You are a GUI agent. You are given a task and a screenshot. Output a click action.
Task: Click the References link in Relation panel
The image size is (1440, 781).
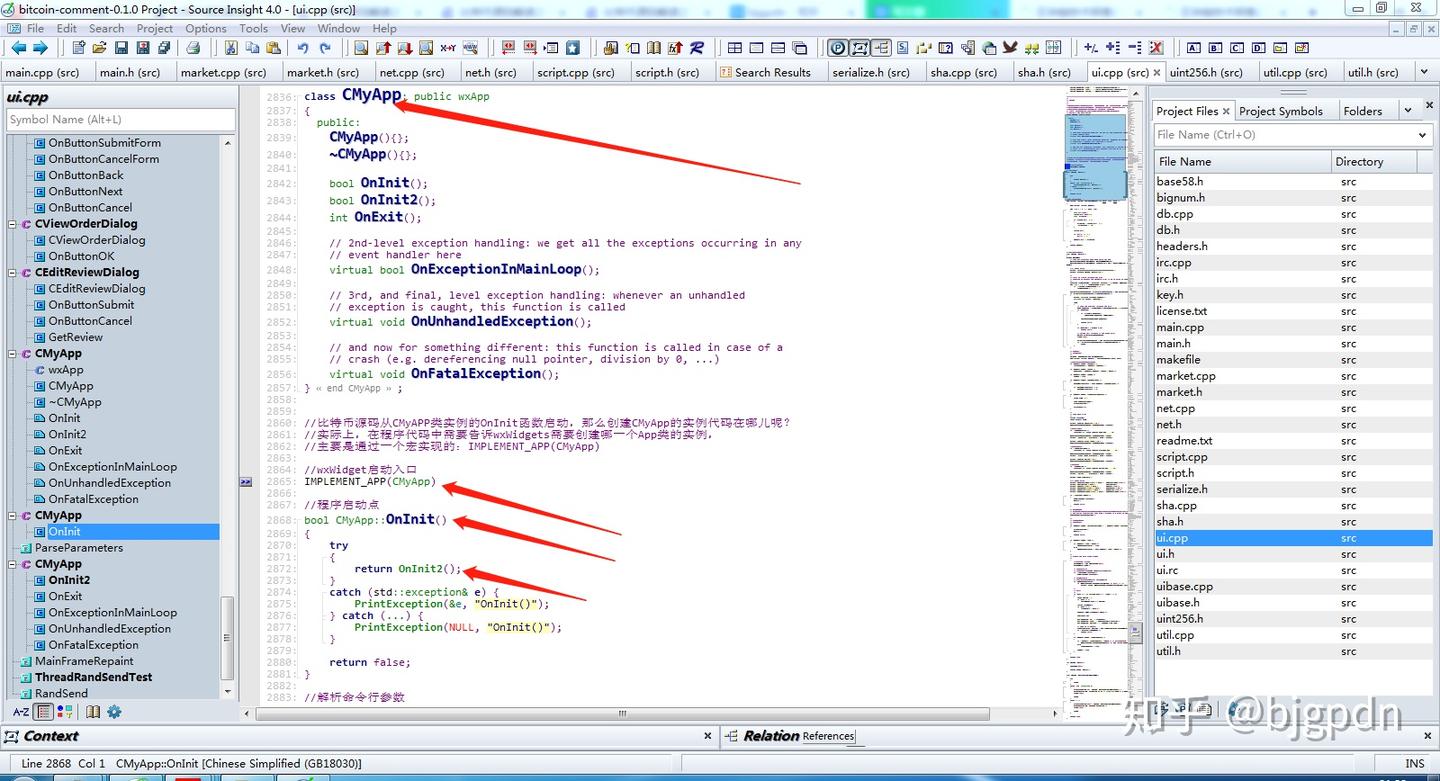(x=828, y=736)
